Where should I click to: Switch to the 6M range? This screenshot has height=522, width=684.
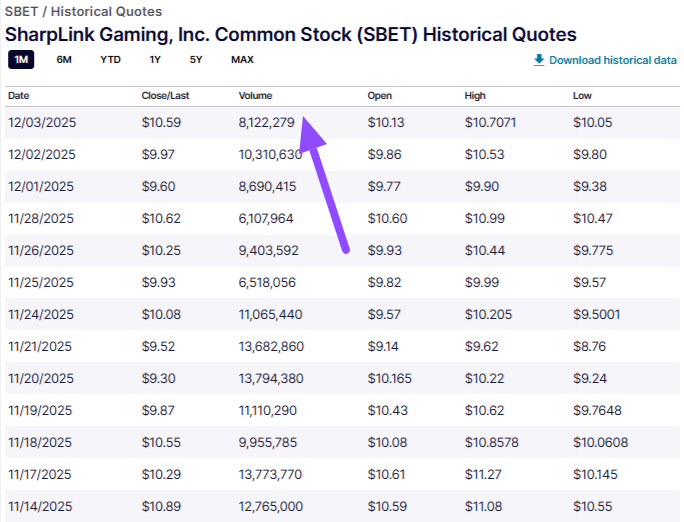64,60
